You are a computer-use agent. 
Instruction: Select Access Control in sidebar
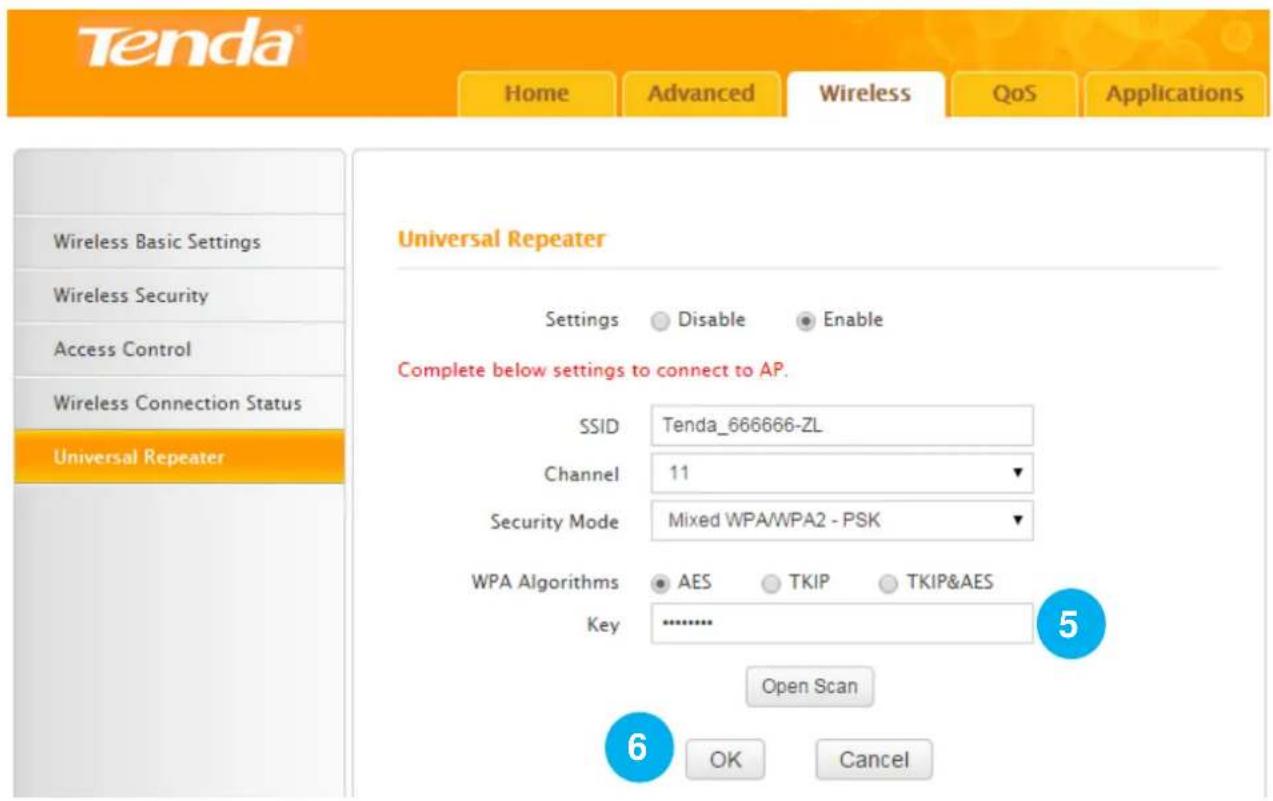pyautogui.click(x=179, y=350)
